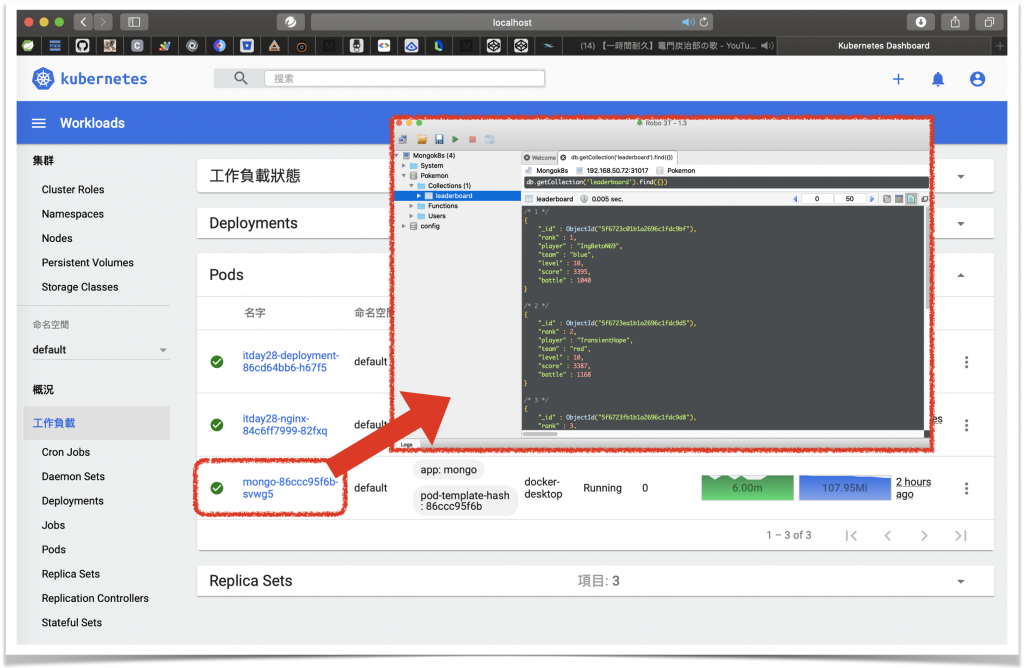Expand the 工作負載狀態 card chevron
Image resolution: width=1024 pixels, height=668 pixels.
961,177
